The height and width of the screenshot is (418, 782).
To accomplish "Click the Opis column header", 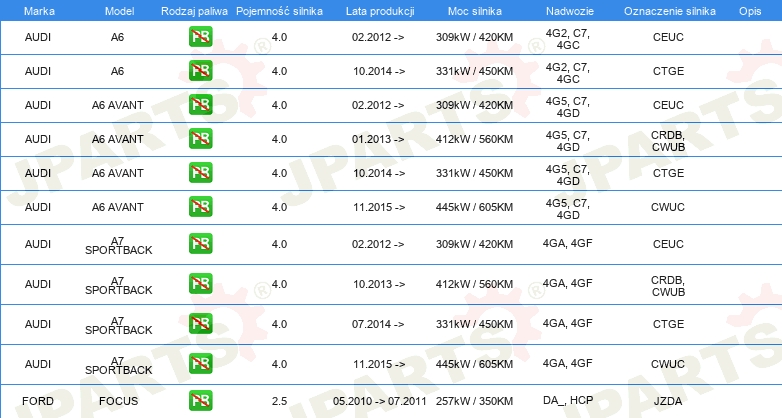I will point(749,10).
